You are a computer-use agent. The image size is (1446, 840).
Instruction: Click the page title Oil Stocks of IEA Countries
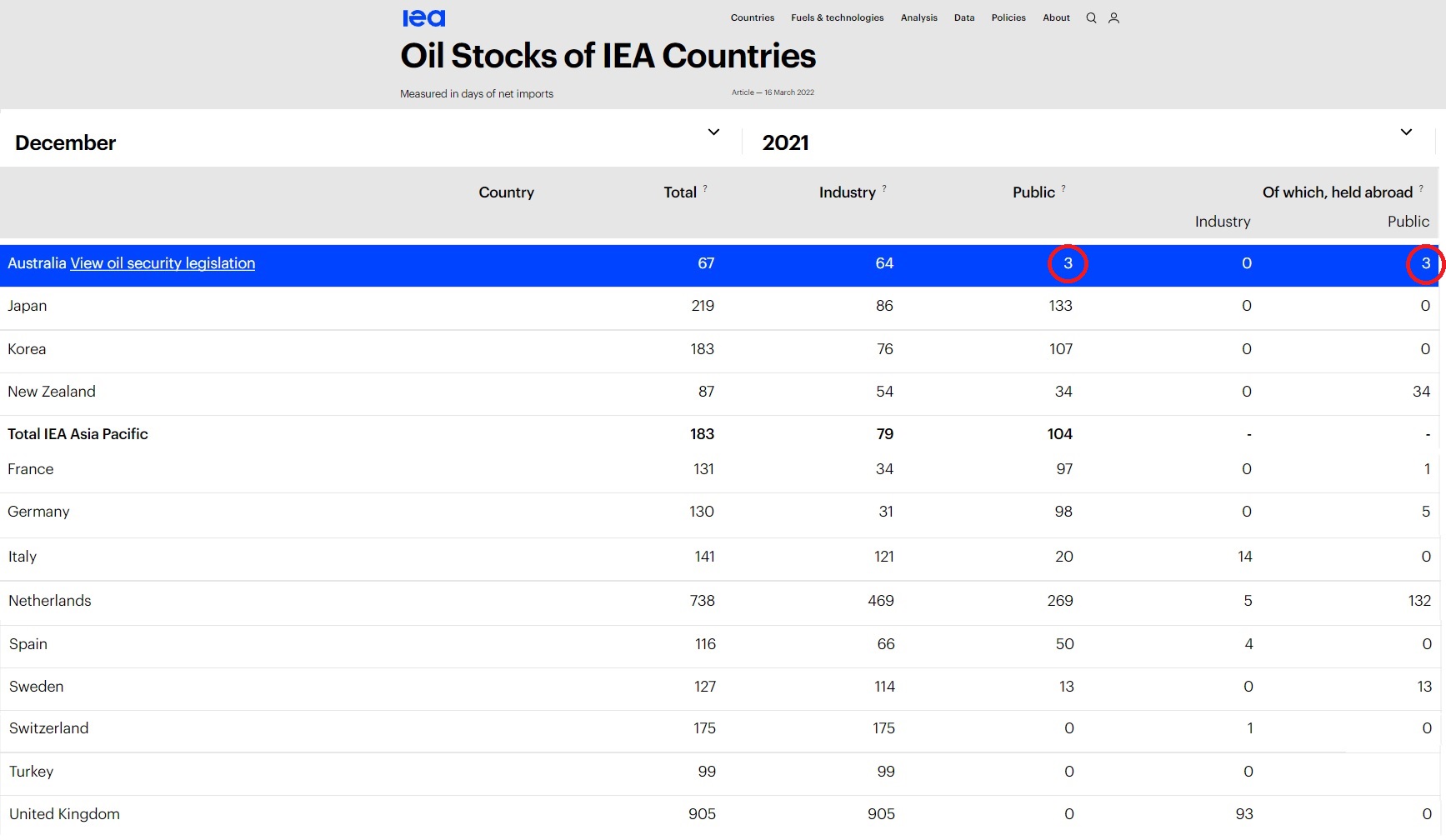tap(608, 56)
